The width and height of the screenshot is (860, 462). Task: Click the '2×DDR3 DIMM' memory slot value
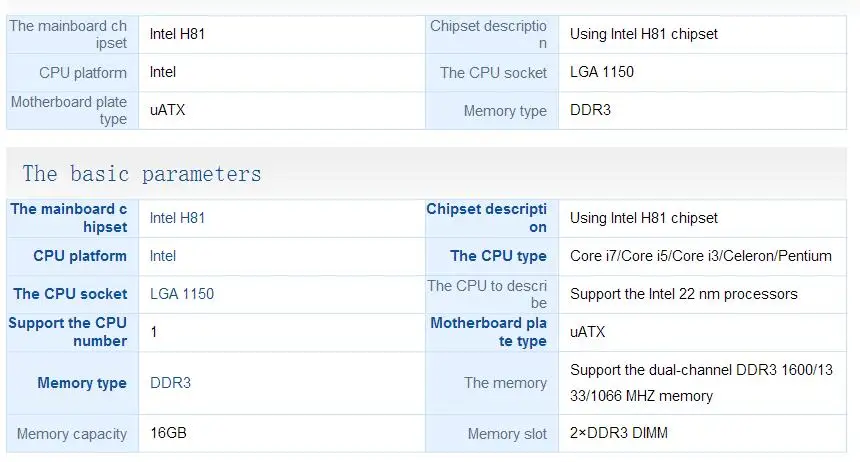[x=619, y=433]
